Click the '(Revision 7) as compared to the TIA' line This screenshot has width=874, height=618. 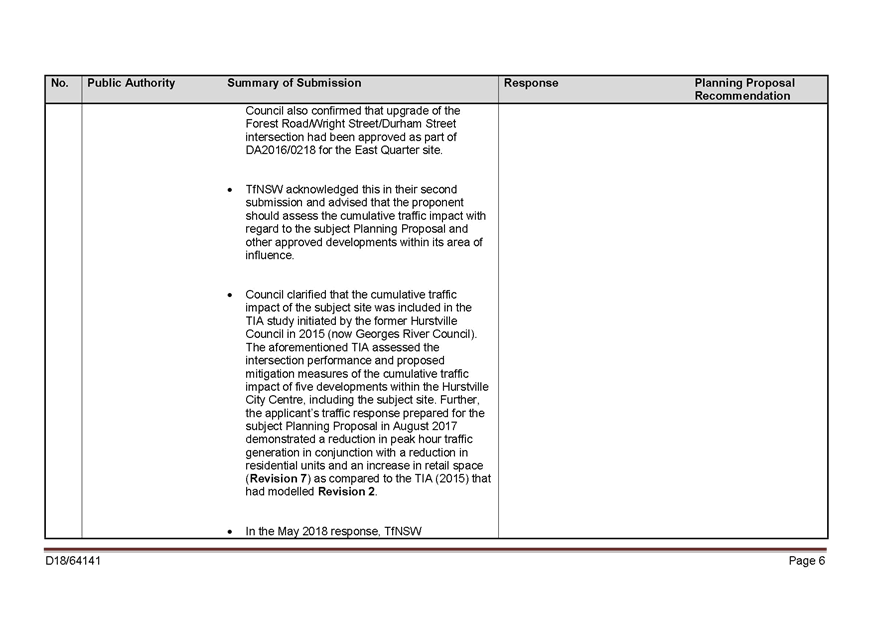click(x=368, y=479)
